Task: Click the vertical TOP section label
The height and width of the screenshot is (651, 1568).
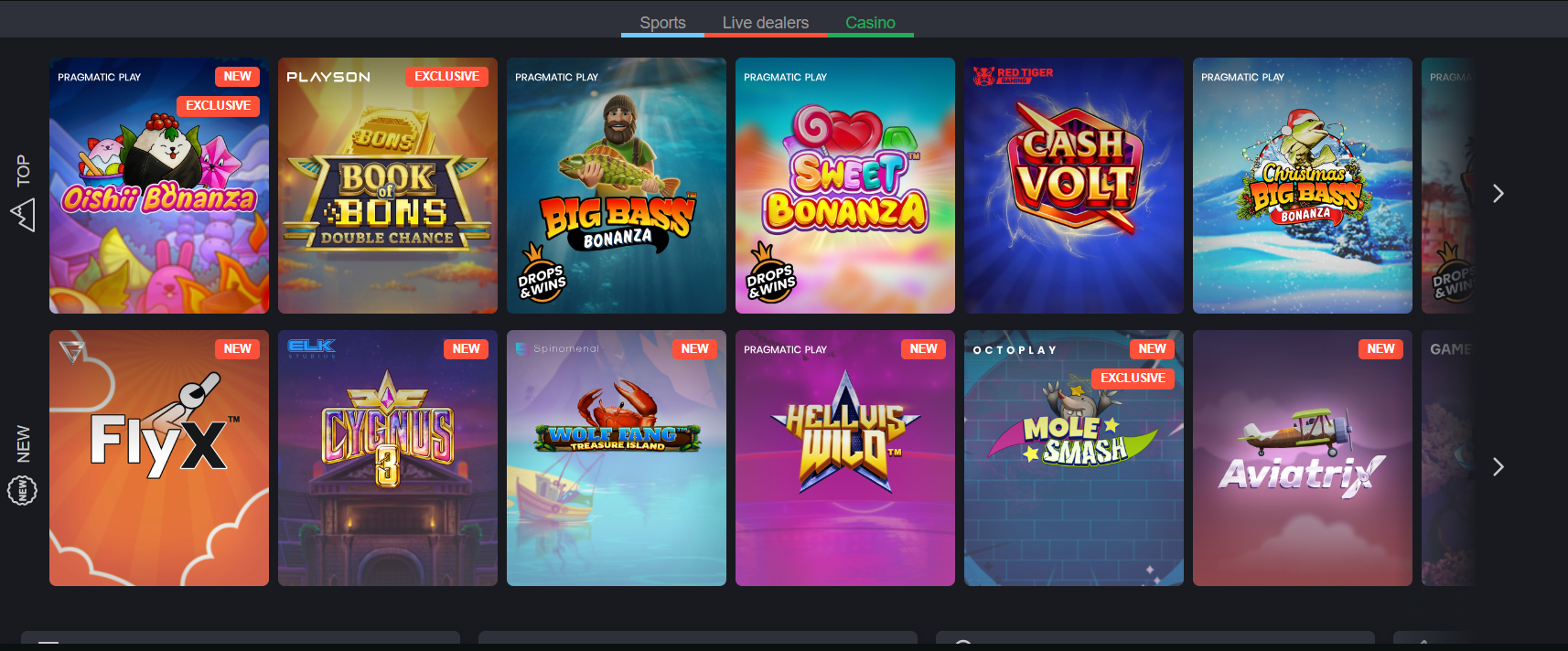Action: click(x=23, y=171)
